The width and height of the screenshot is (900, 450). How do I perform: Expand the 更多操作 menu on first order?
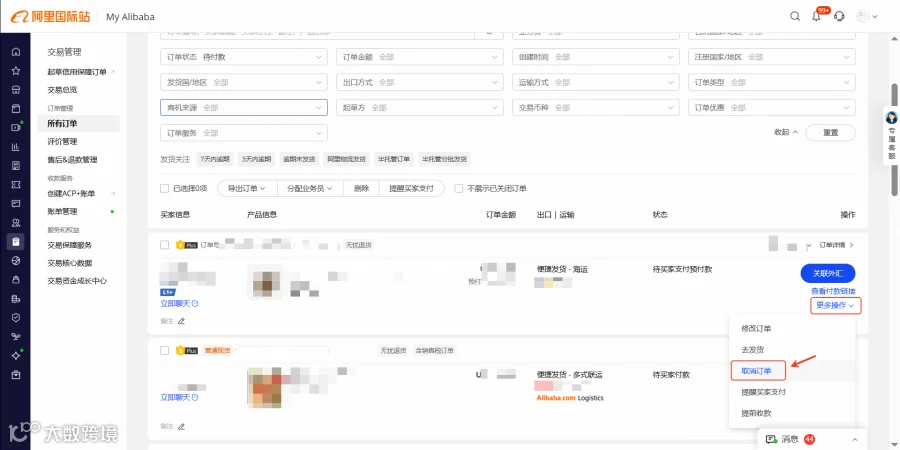point(836,306)
